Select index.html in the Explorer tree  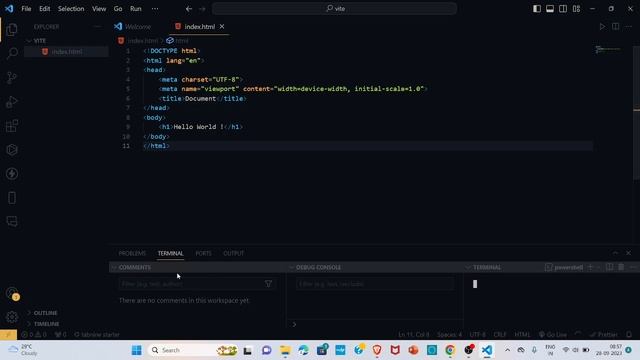(67, 52)
